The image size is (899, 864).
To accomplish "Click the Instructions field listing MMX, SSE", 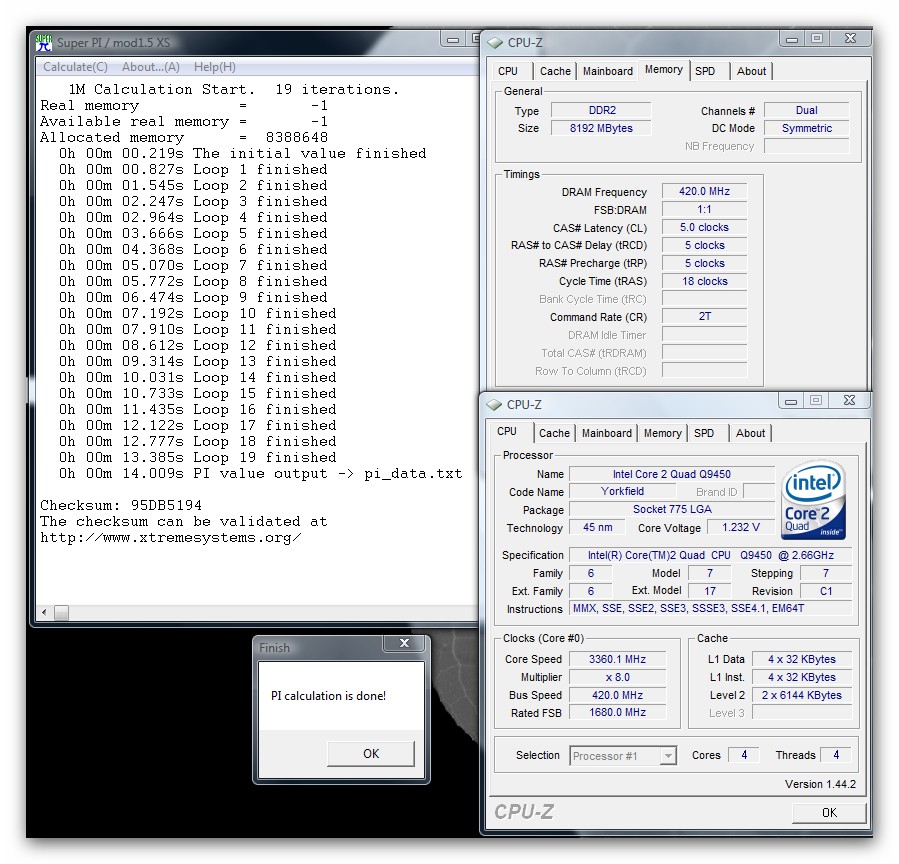I will point(710,608).
